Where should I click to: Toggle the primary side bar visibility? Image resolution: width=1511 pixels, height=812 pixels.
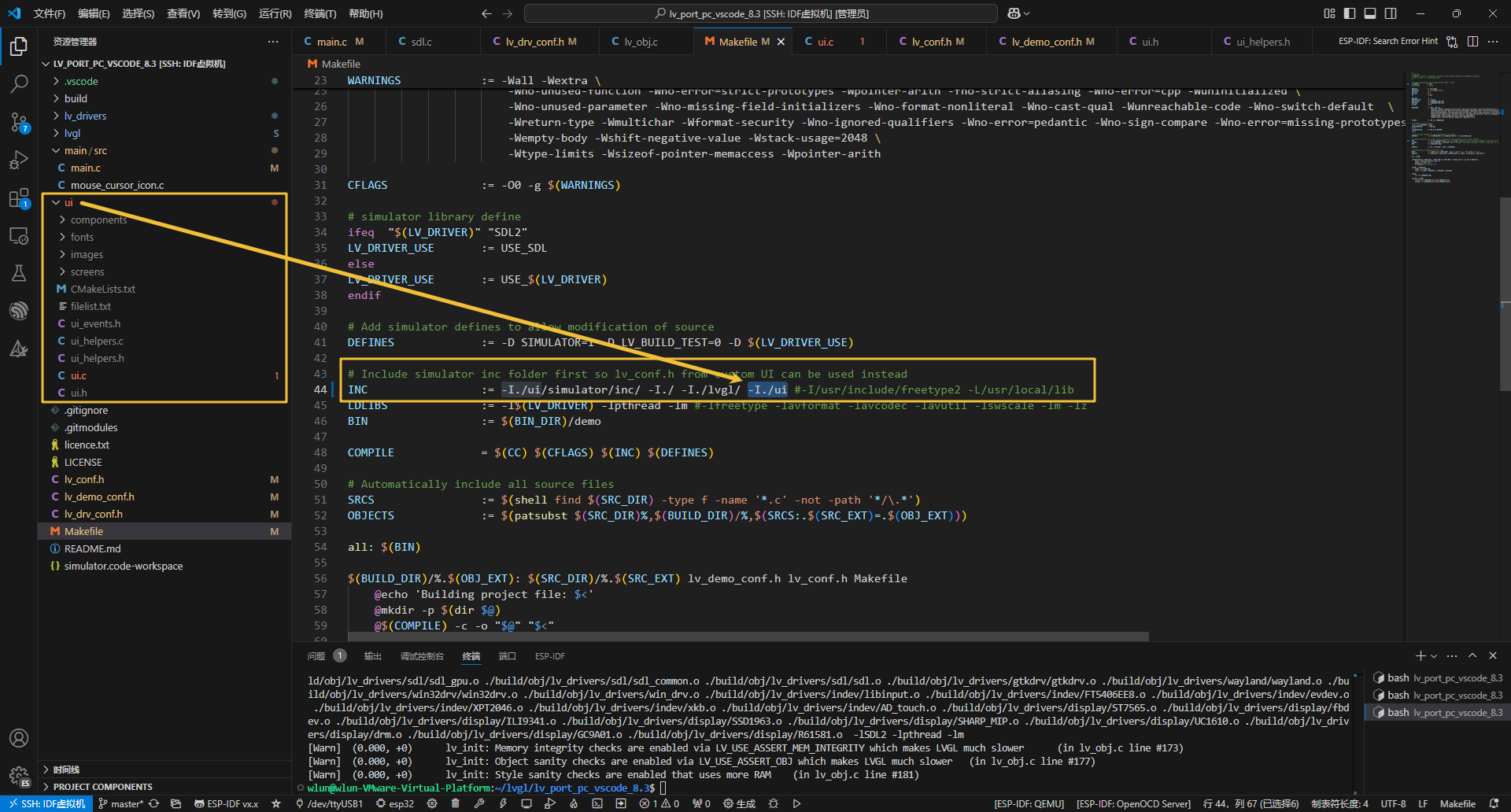click(1350, 13)
